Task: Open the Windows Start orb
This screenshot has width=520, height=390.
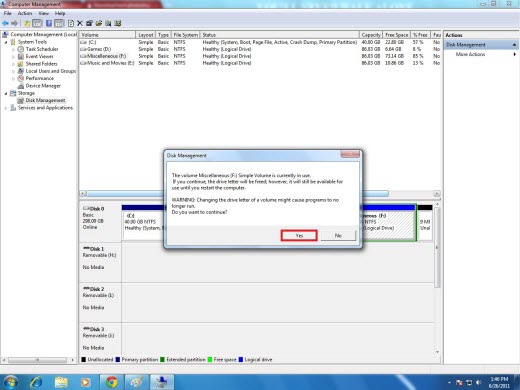Action: tap(10, 382)
